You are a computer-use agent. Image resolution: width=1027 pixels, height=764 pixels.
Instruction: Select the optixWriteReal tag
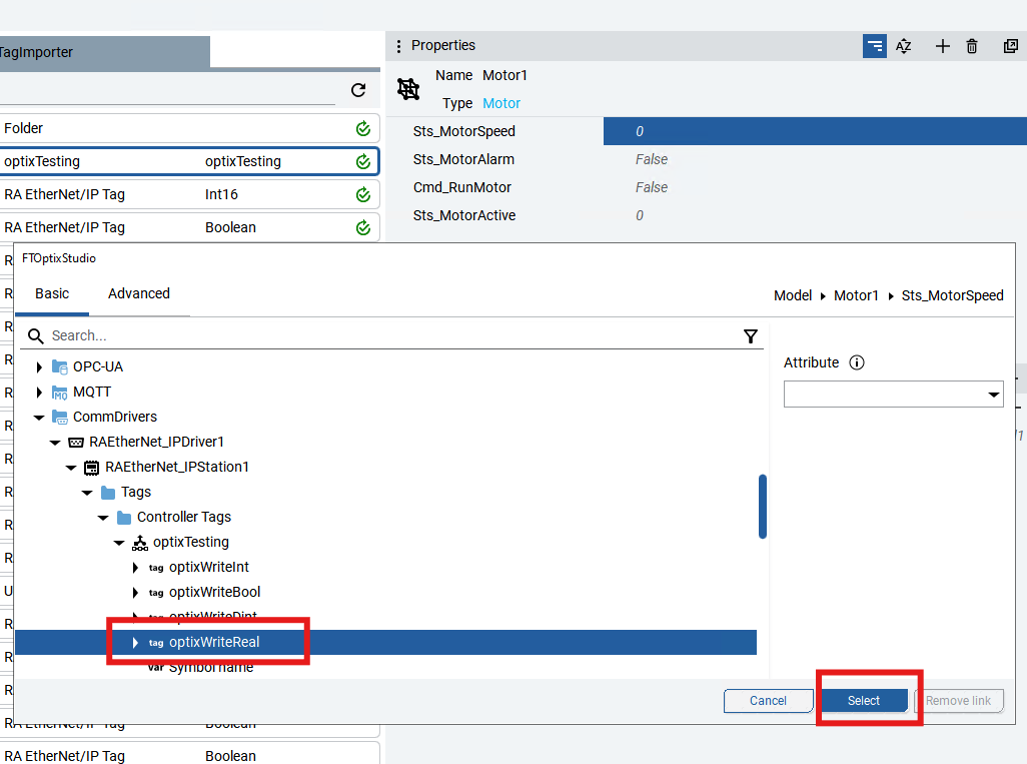coord(214,642)
